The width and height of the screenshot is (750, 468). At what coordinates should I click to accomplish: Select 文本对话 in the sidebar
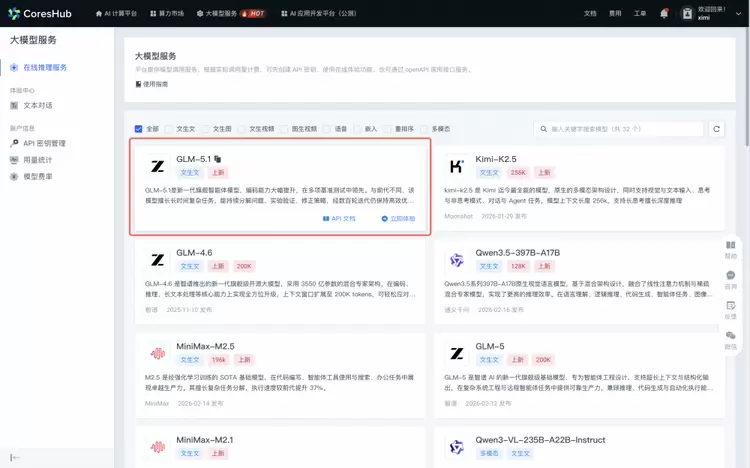coord(37,104)
